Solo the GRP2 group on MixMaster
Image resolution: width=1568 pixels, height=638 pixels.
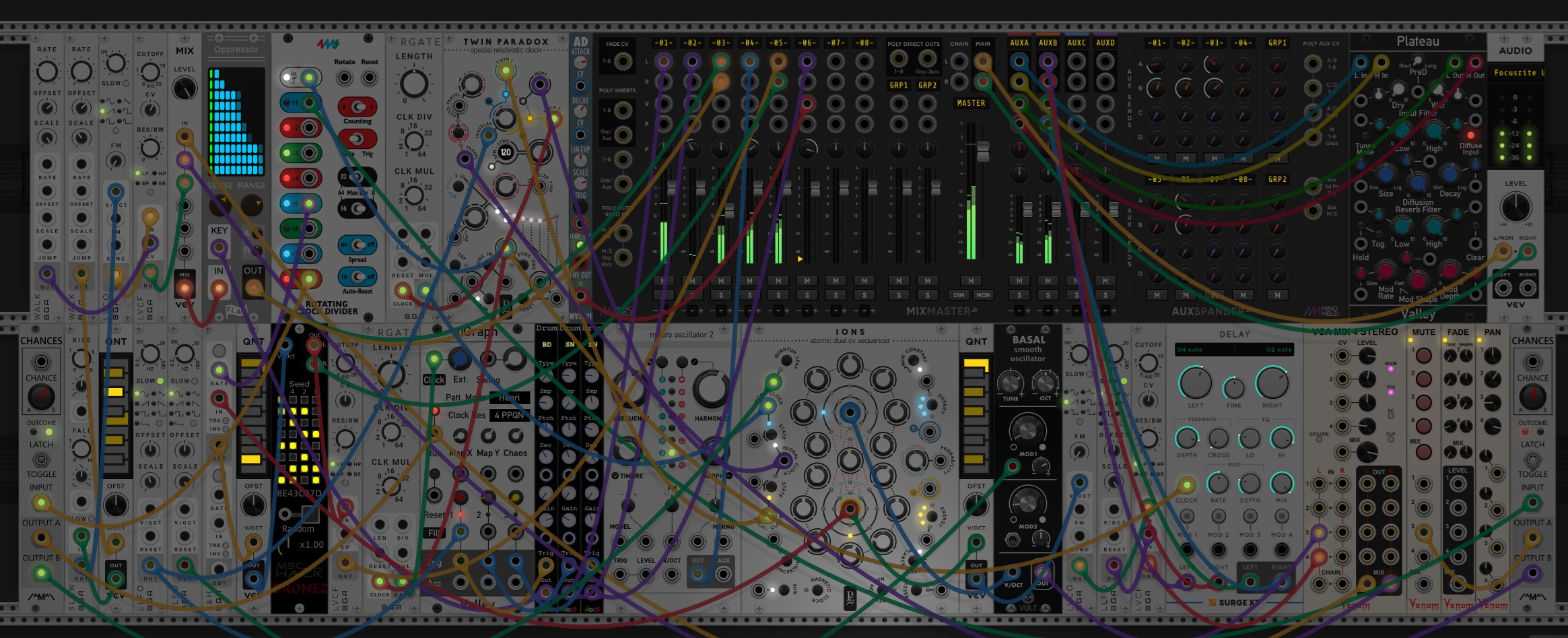click(928, 294)
